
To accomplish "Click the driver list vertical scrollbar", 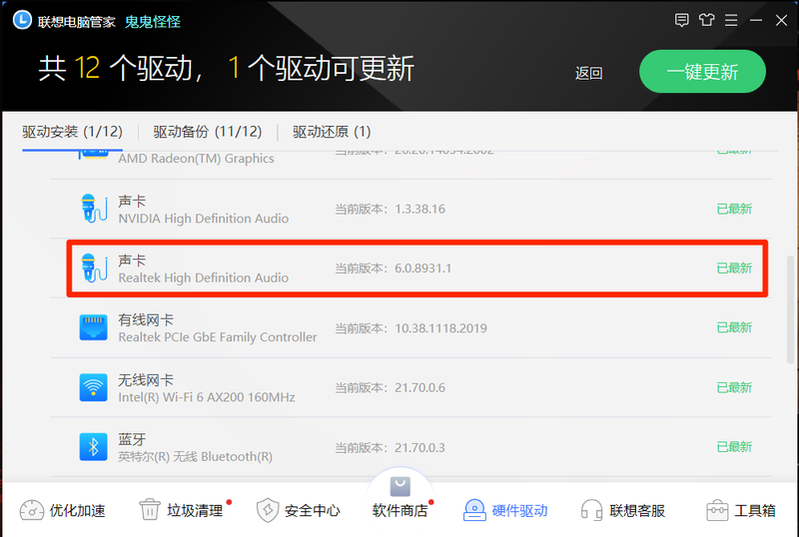I will [790, 309].
